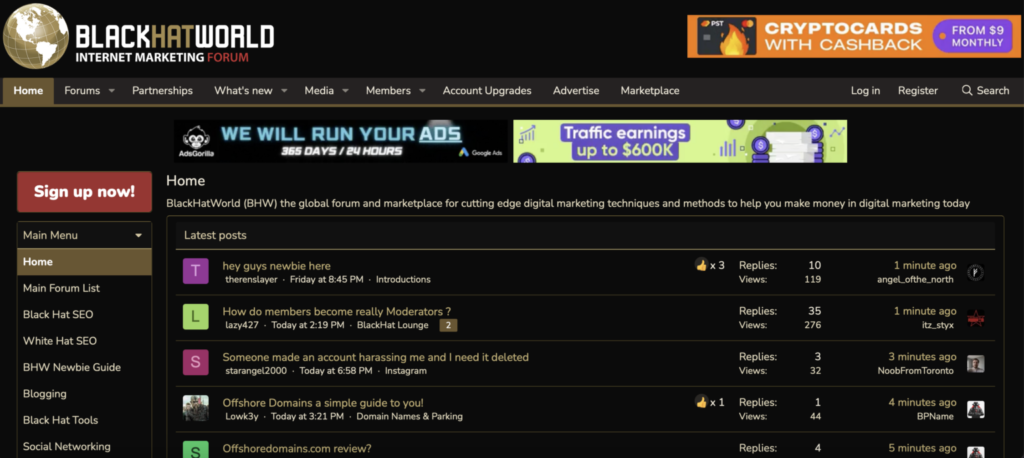Open the Members dropdown arrow
The image size is (1024, 458).
pyautogui.click(x=422, y=91)
